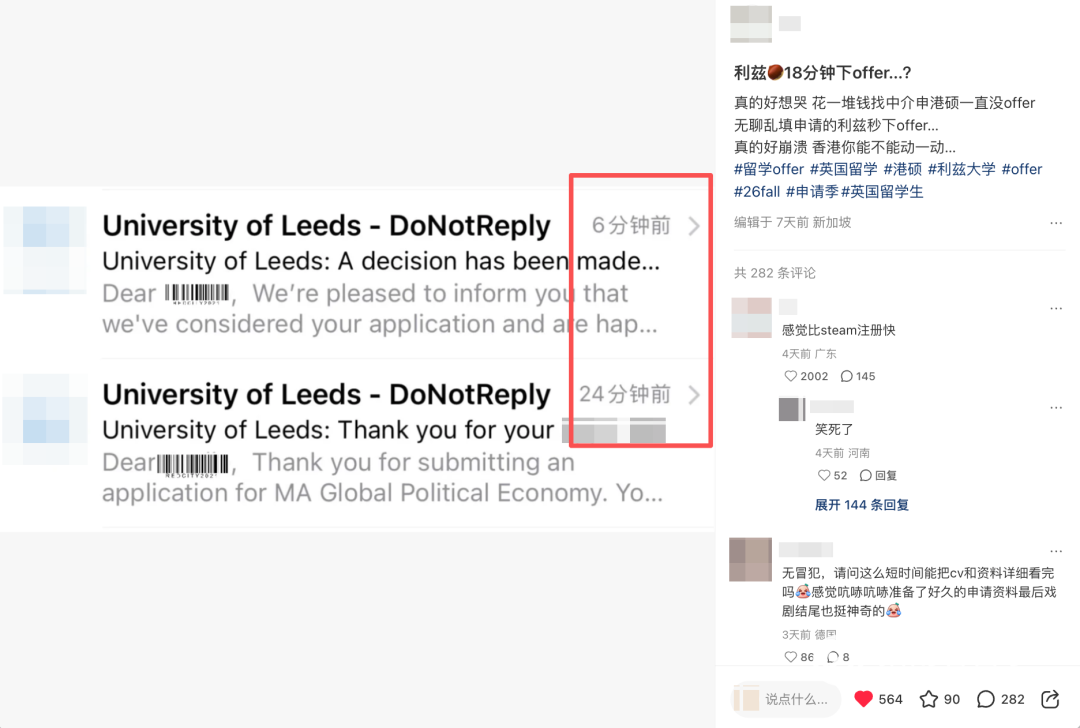This screenshot has width=1080, height=728.
Task: Share the post using the share arrow icon
Action: tap(1050, 699)
